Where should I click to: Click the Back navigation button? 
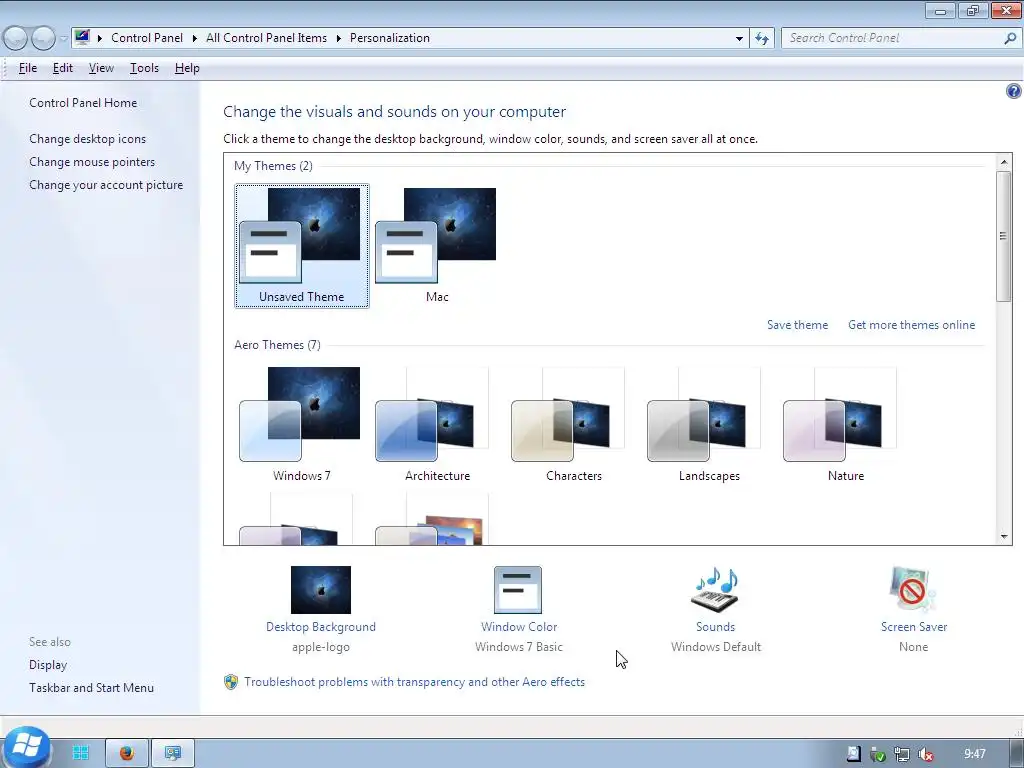coord(16,39)
